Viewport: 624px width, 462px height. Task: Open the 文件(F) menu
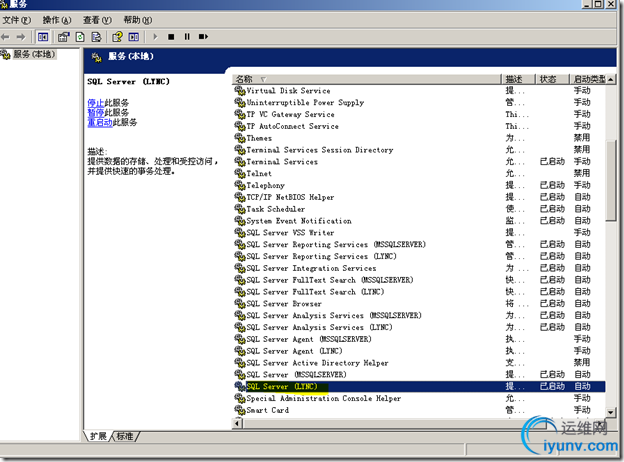pyautogui.click(x=17, y=20)
